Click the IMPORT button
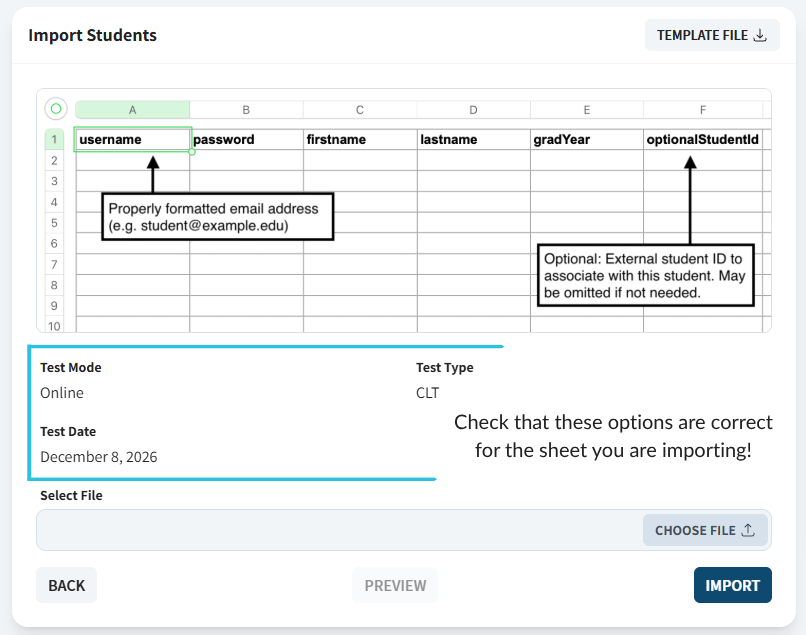The height and width of the screenshot is (635, 806). [732, 585]
